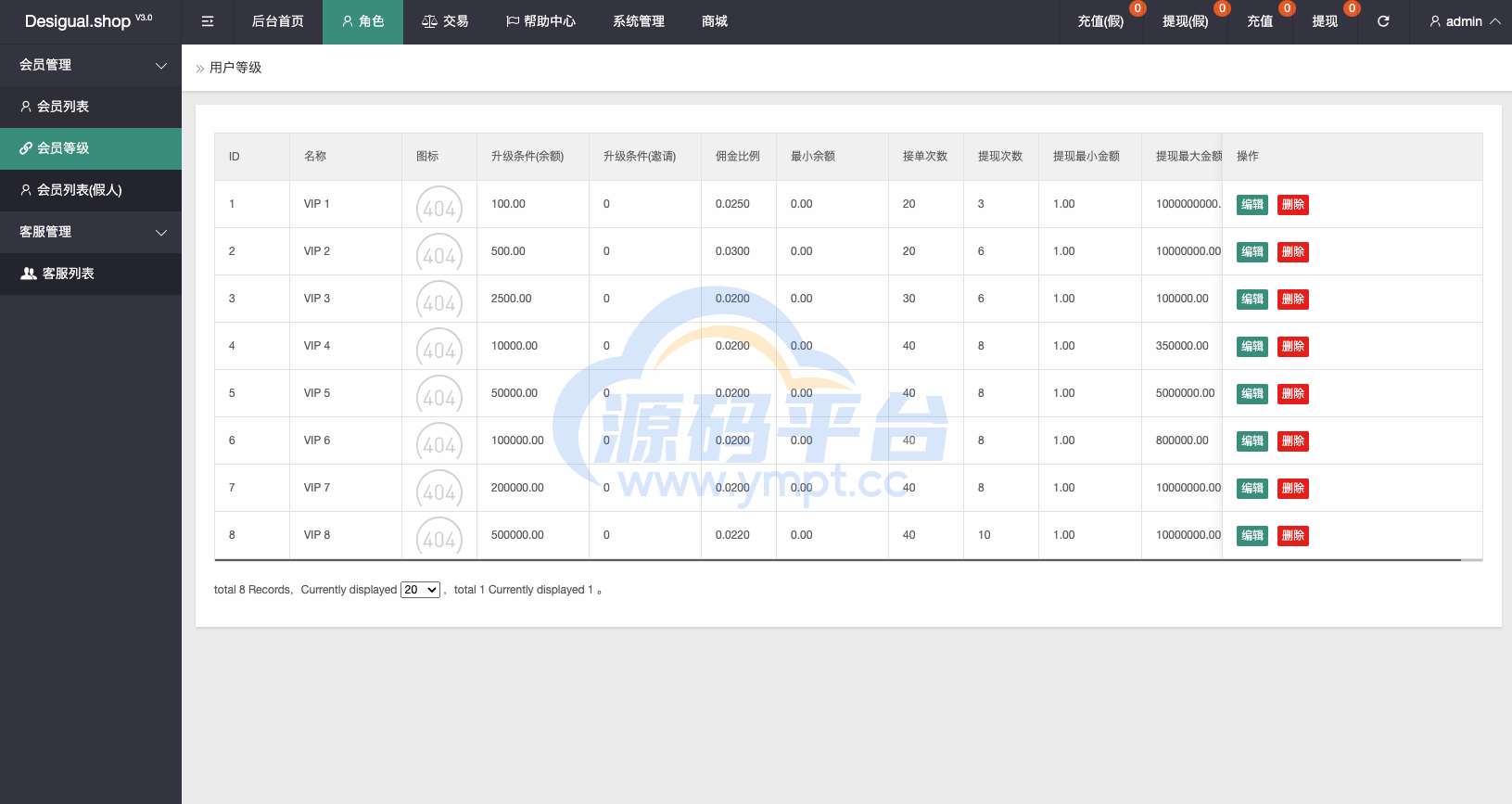Viewport: 1512px width, 804px height.
Task: Toggle the sidebar collapse icon
Action: [x=208, y=21]
